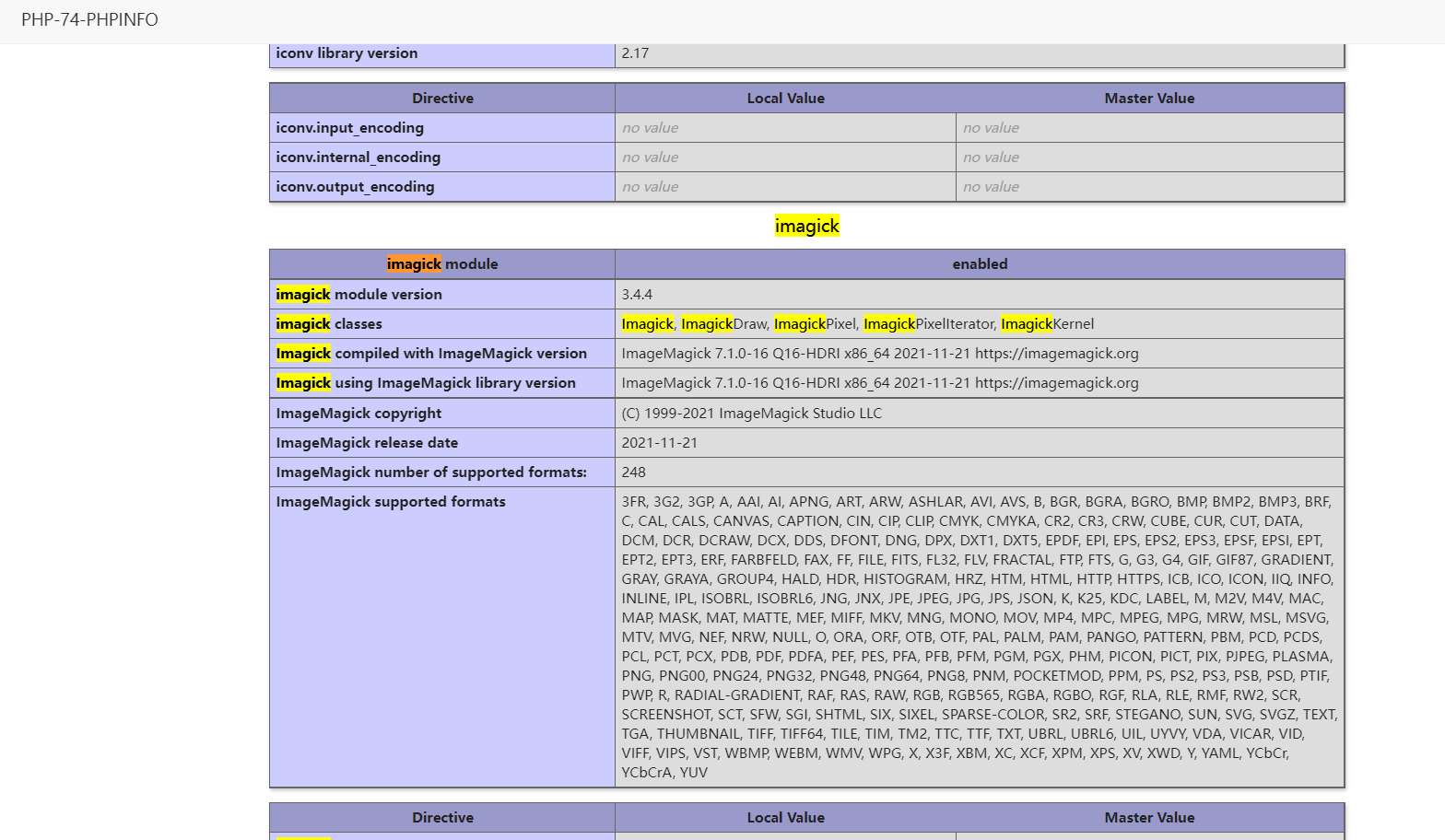
Task: Click the 'imagick classes' label
Action: tap(328, 324)
